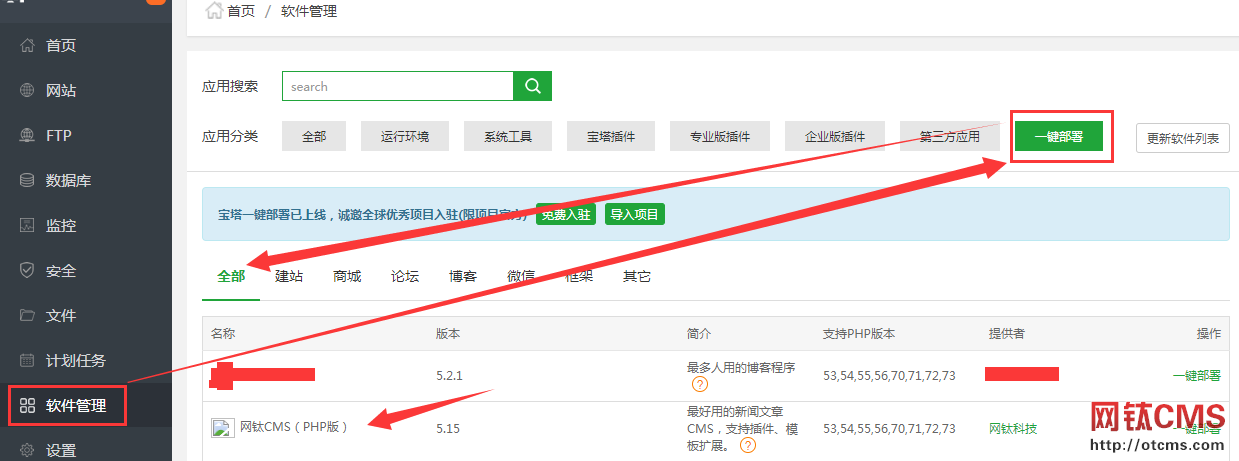Click help icon after 板扩展 description
The width and height of the screenshot is (1239, 461).
(x=748, y=445)
